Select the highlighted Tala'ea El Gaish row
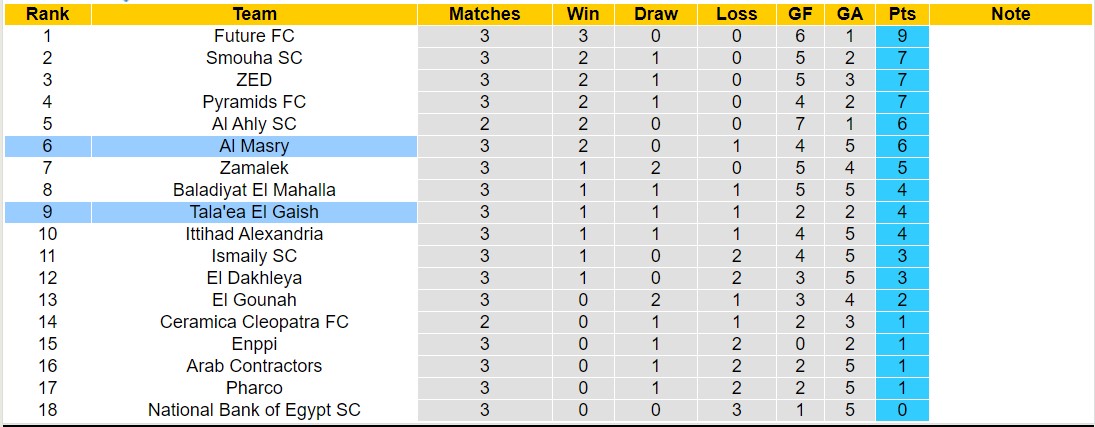1095x427 pixels. 254,212
